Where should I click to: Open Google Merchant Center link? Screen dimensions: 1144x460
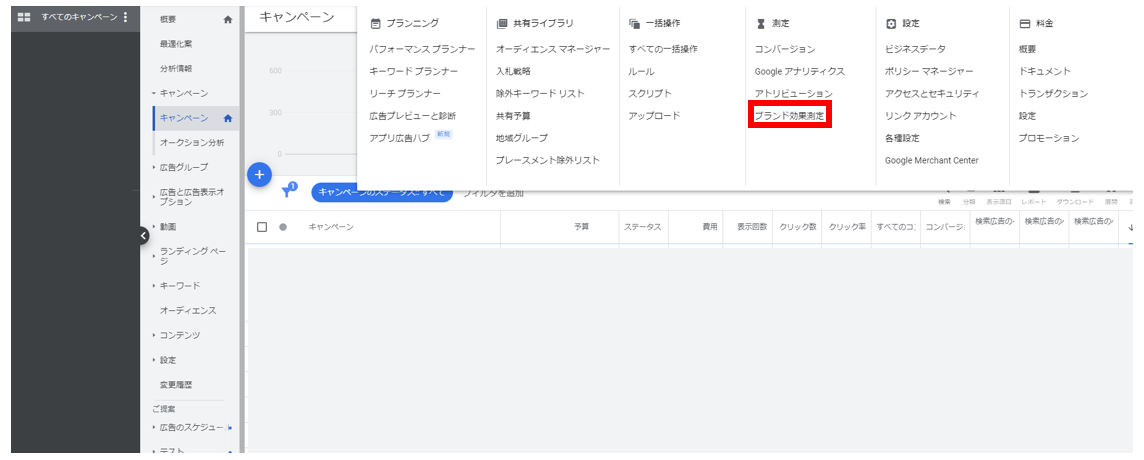tap(932, 160)
